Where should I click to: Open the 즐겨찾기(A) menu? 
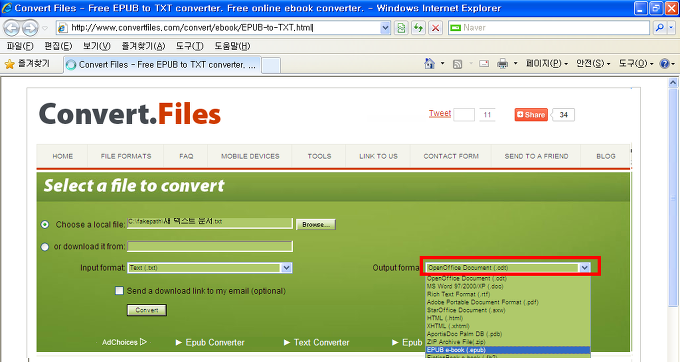[144, 46]
